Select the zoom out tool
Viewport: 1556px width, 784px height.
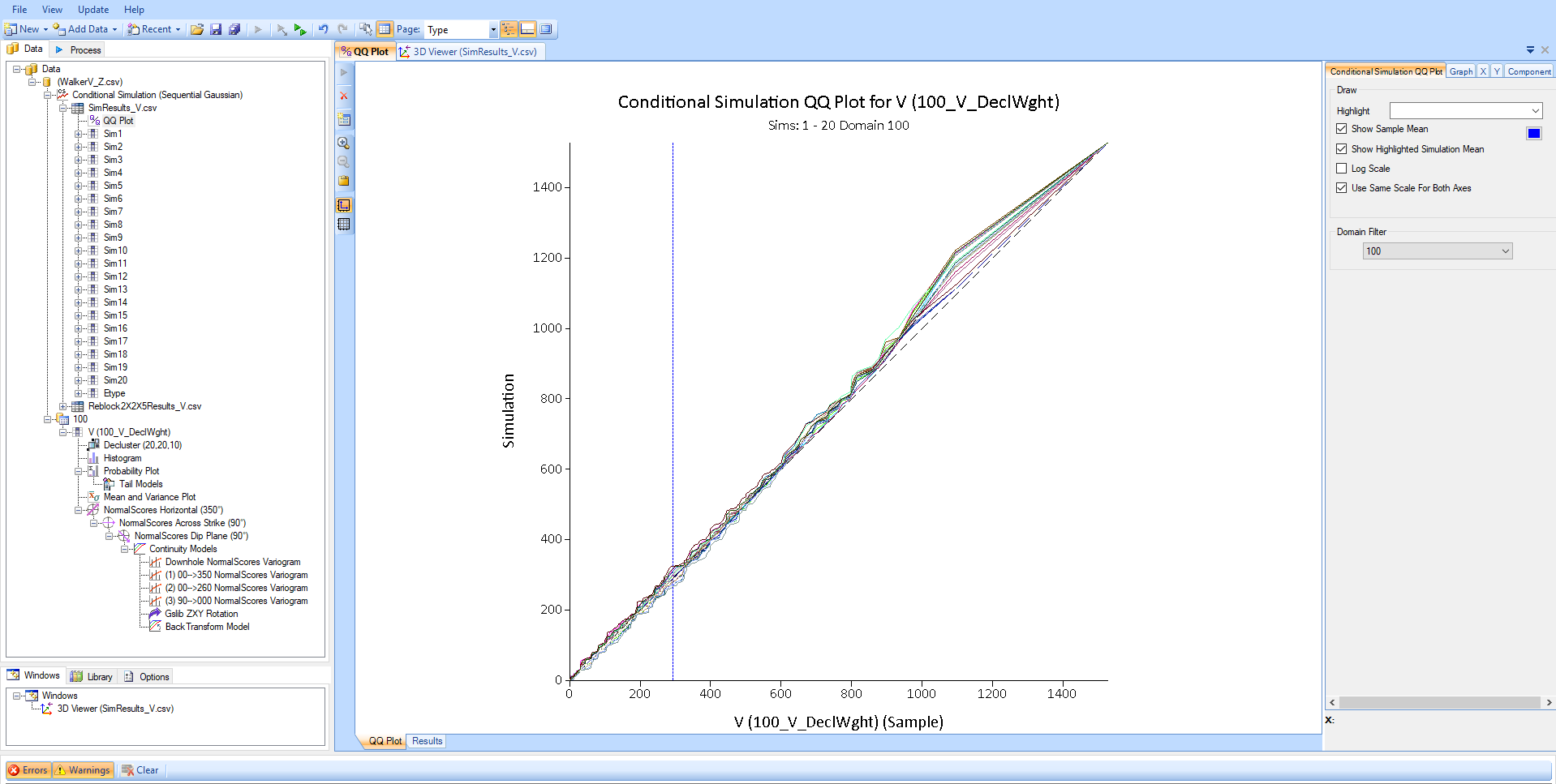[344, 161]
